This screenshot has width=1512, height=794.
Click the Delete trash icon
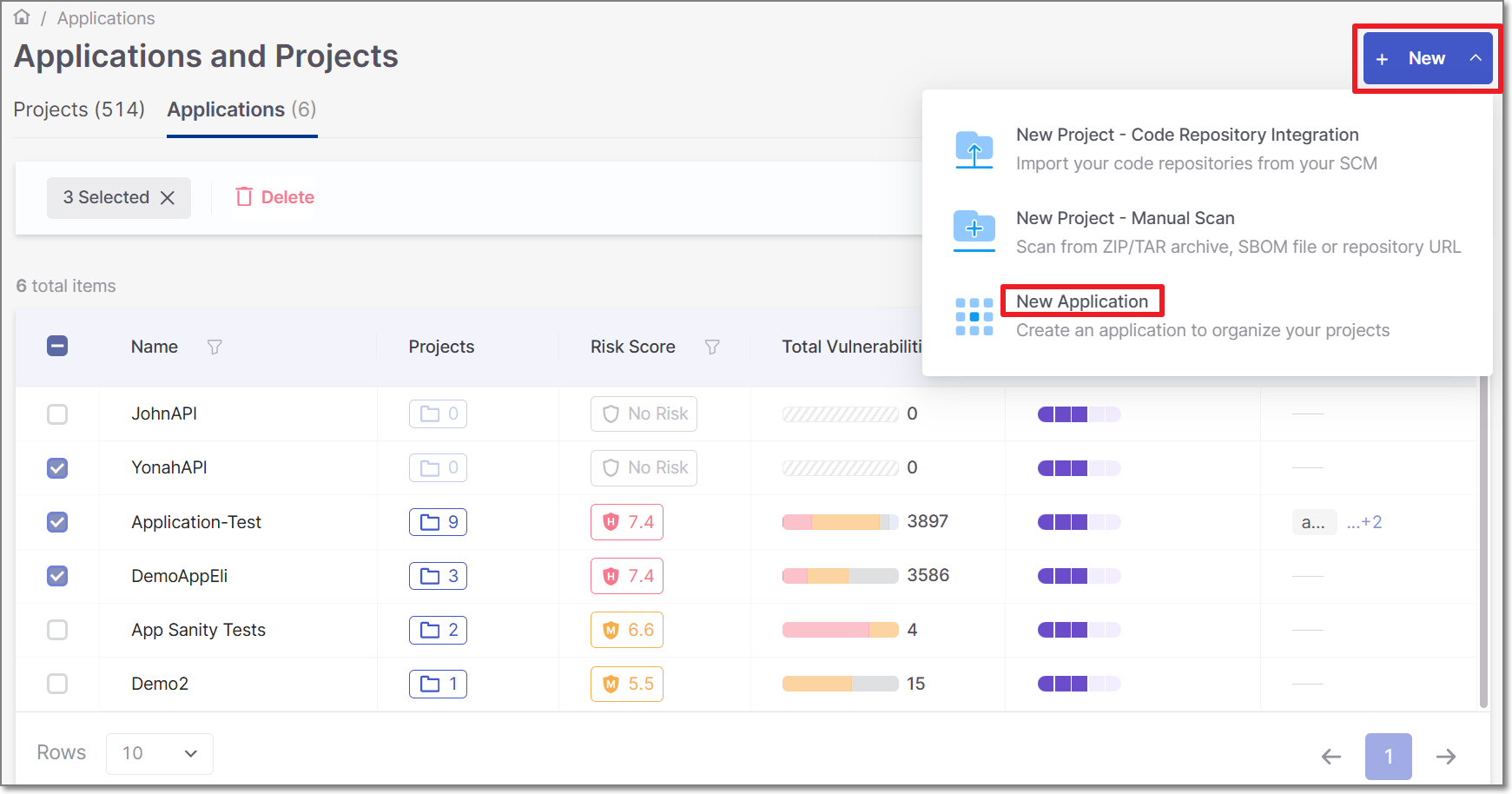[244, 197]
